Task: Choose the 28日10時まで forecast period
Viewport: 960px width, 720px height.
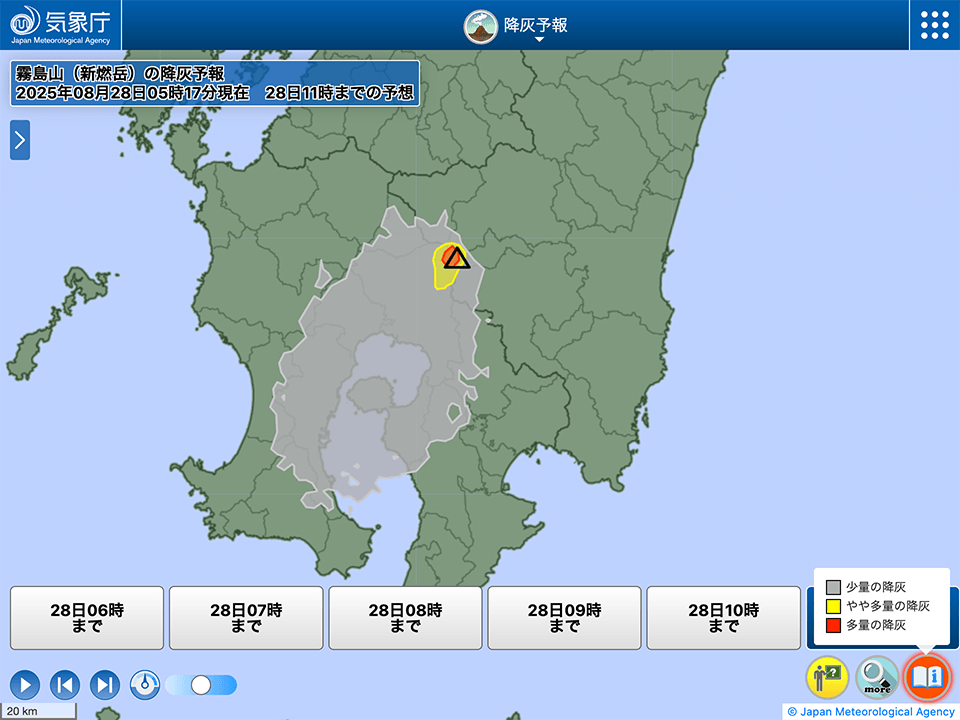Action: click(x=723, y=618)
